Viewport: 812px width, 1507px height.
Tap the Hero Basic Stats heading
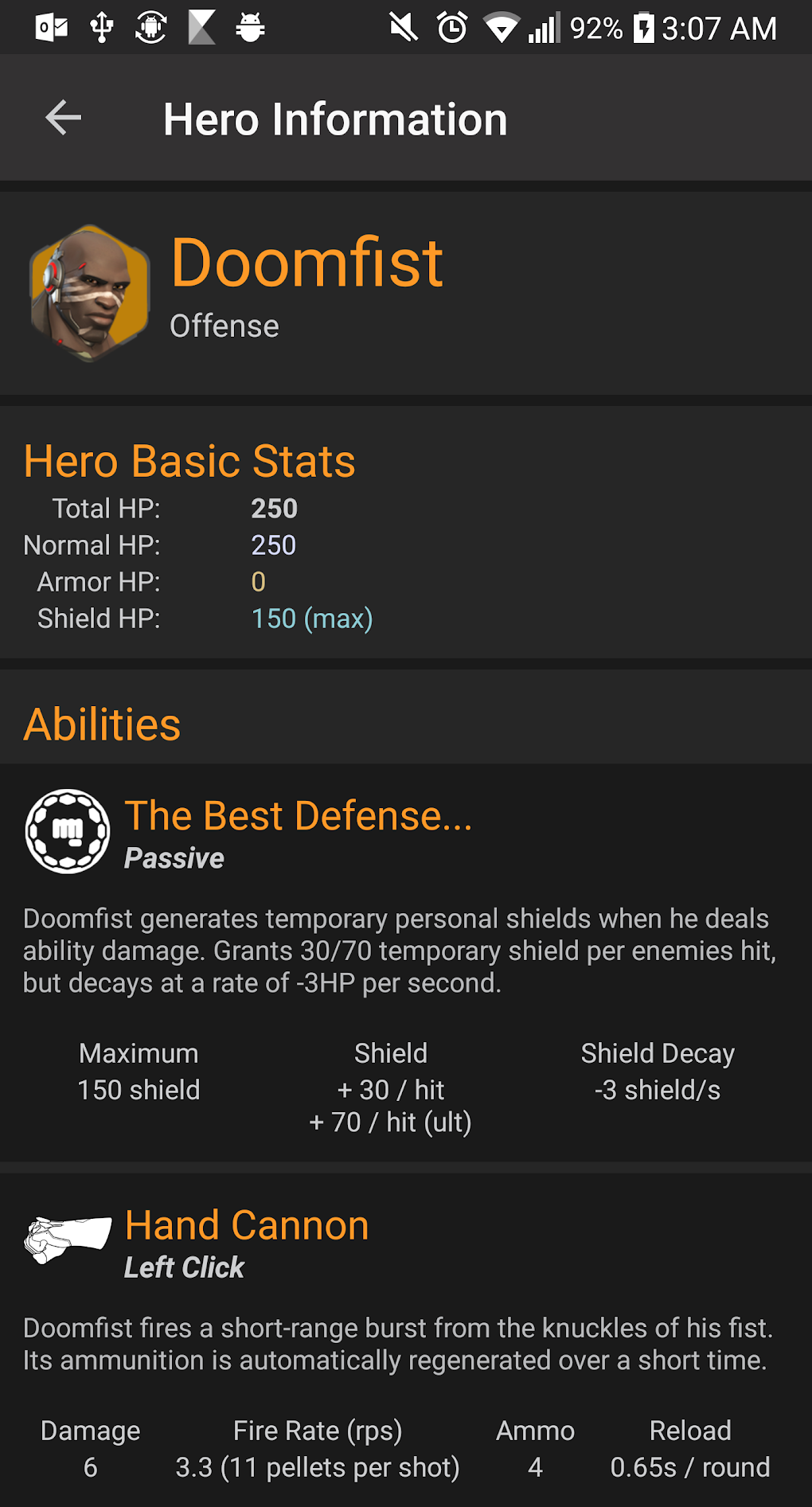[189, 461]
